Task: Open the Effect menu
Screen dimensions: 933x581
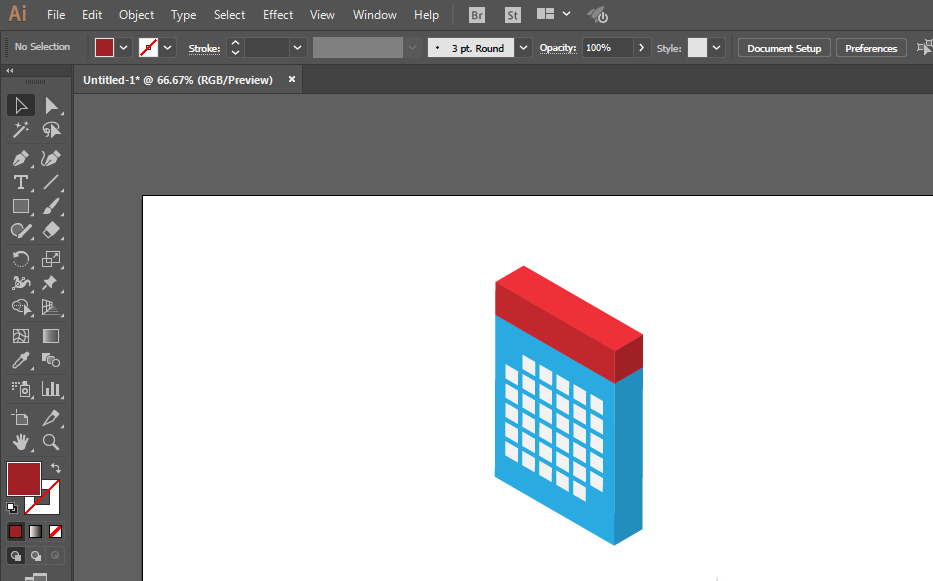Action: (278, 15)
